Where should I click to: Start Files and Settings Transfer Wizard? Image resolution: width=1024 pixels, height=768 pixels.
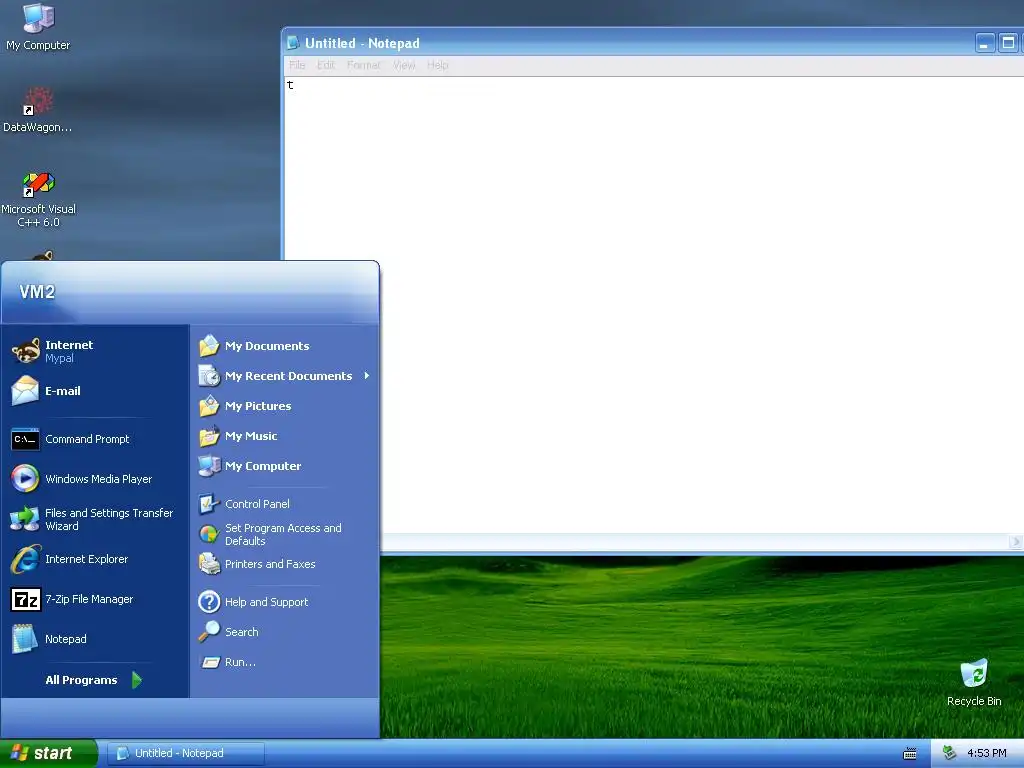point(95,519)
